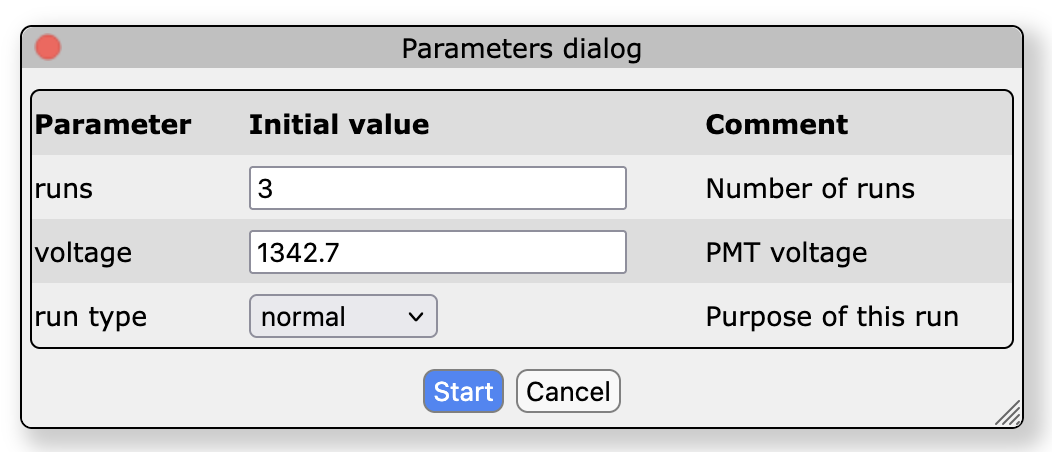Select the run type parameter label
Screen dimensions: 1052x452
91,317
